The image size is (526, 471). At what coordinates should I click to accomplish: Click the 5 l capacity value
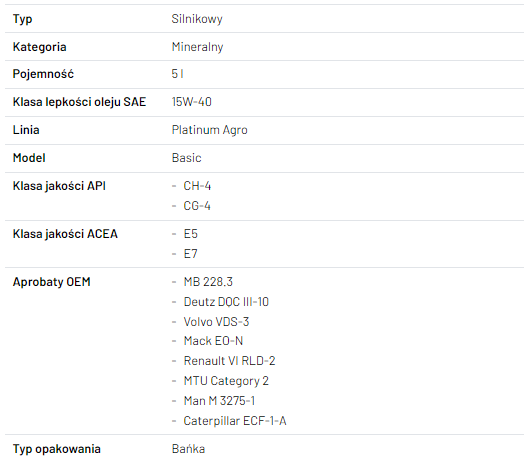(x=177, y=74)
